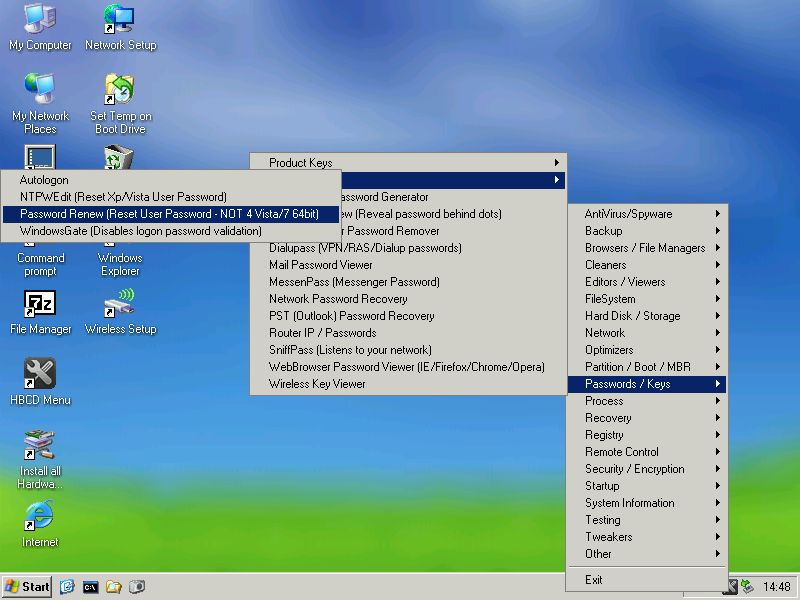This screenshot has width=800, height=600.
Task: Click the Start button
Action: tap(27, 587)
